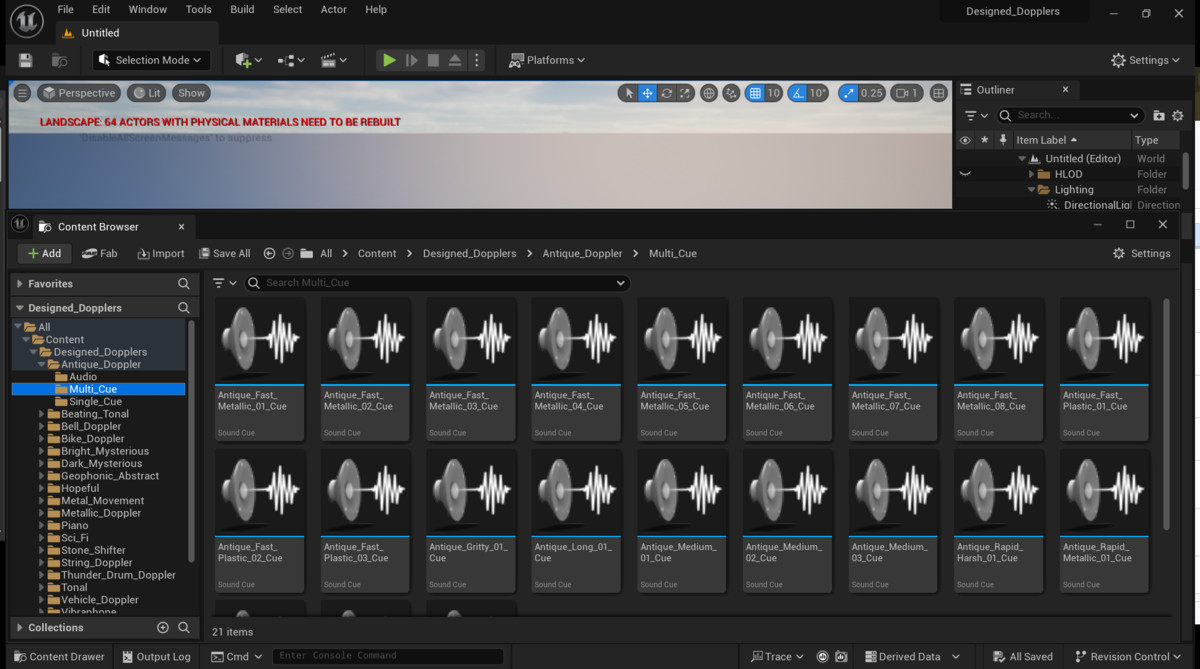Activate the Scale gizmo tool
The width and height of the screenshot is (1200, 669).
(x=685, y=93)
